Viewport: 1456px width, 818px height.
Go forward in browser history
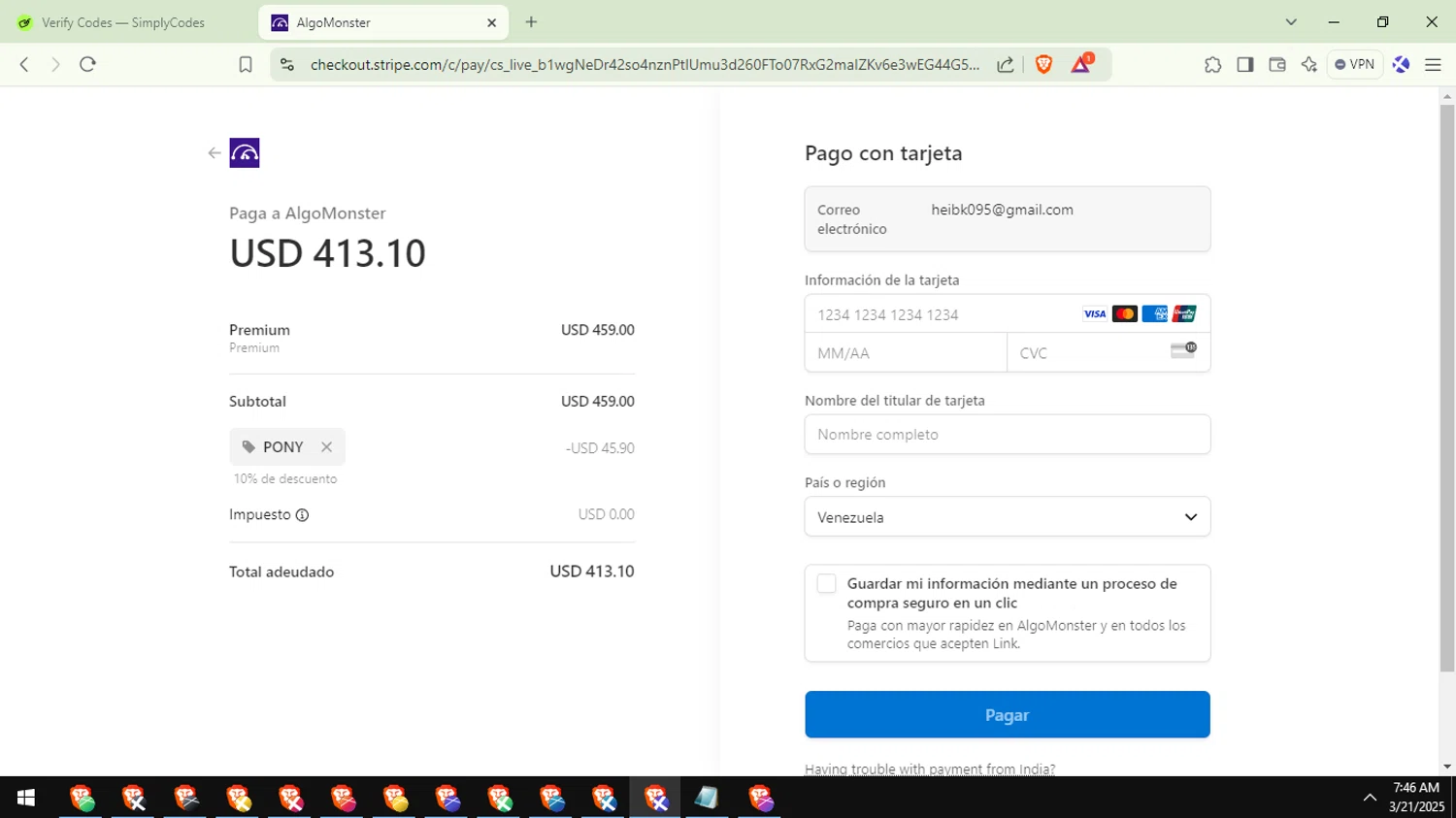(55, 64)
